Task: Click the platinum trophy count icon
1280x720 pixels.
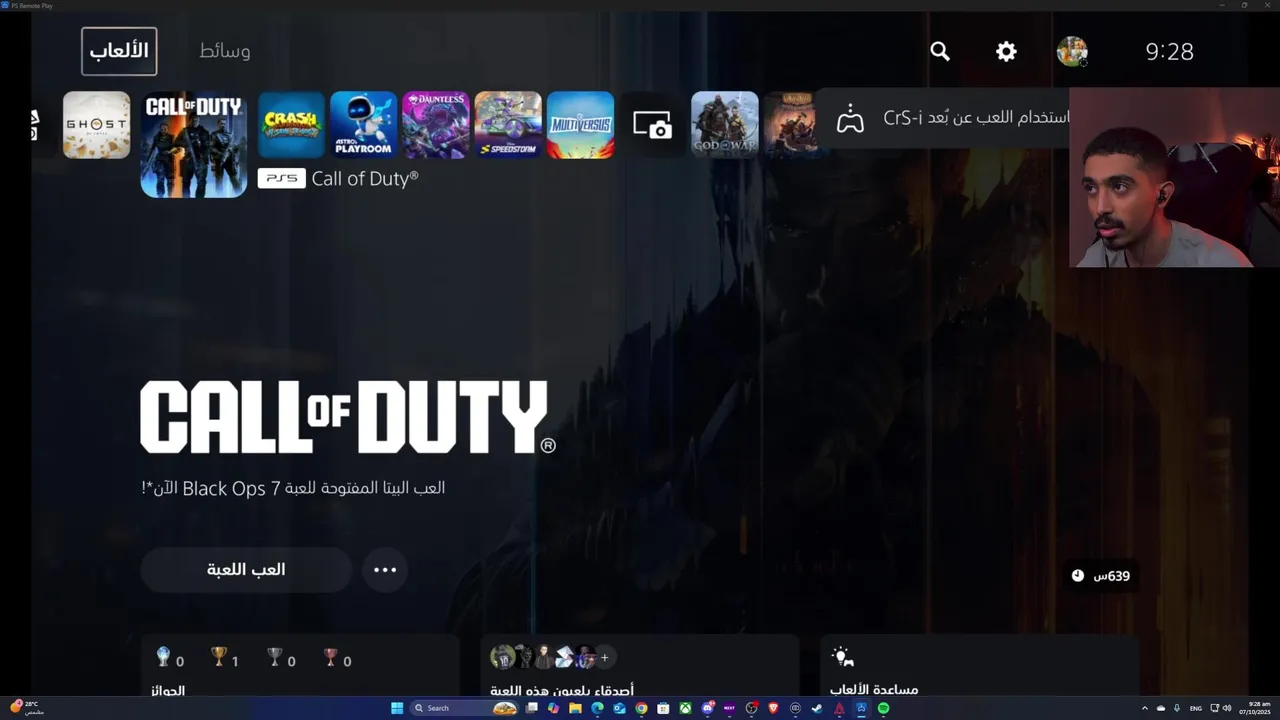Action: [164, 657]
